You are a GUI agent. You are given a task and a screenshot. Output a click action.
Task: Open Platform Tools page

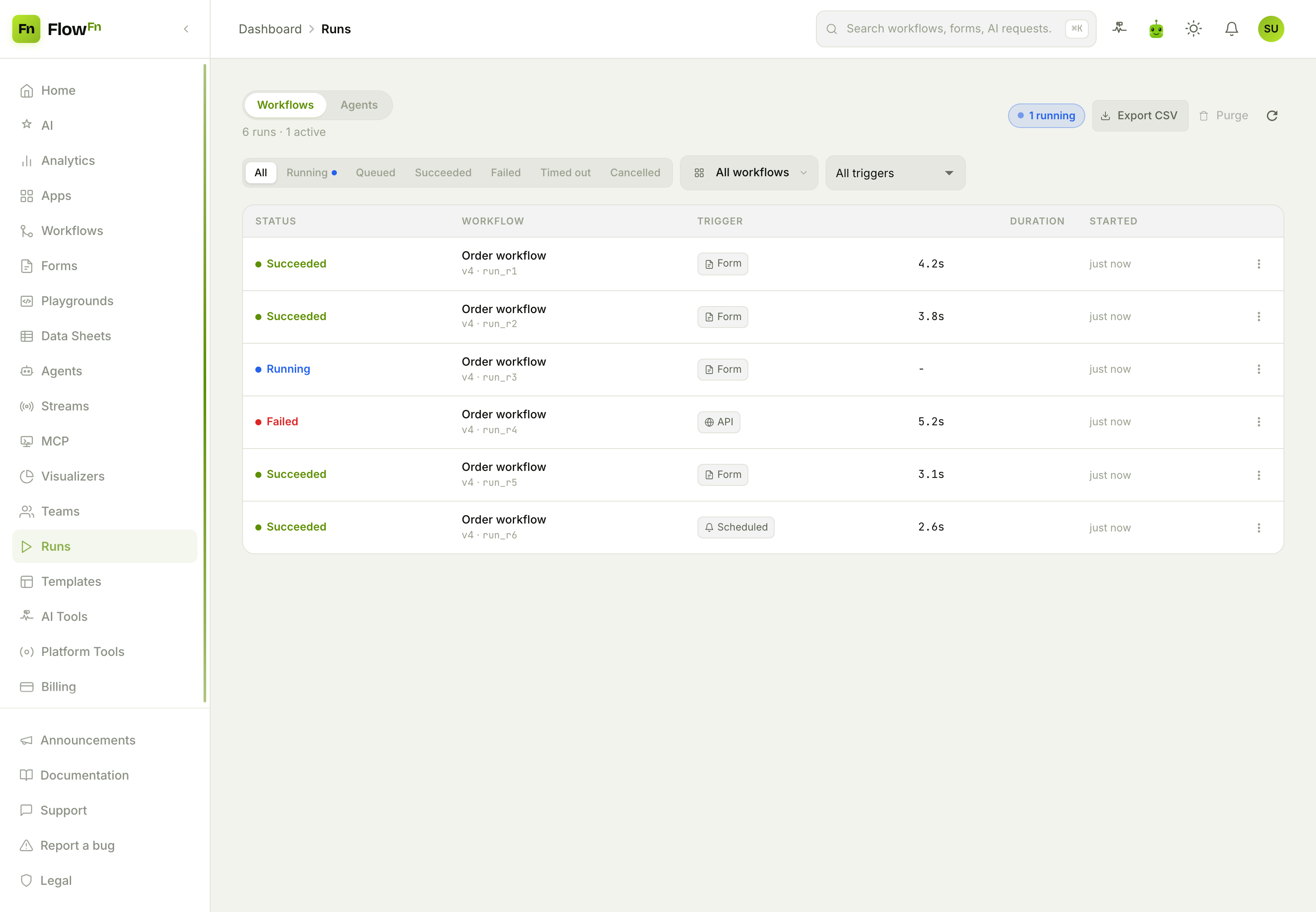[104, 652]
